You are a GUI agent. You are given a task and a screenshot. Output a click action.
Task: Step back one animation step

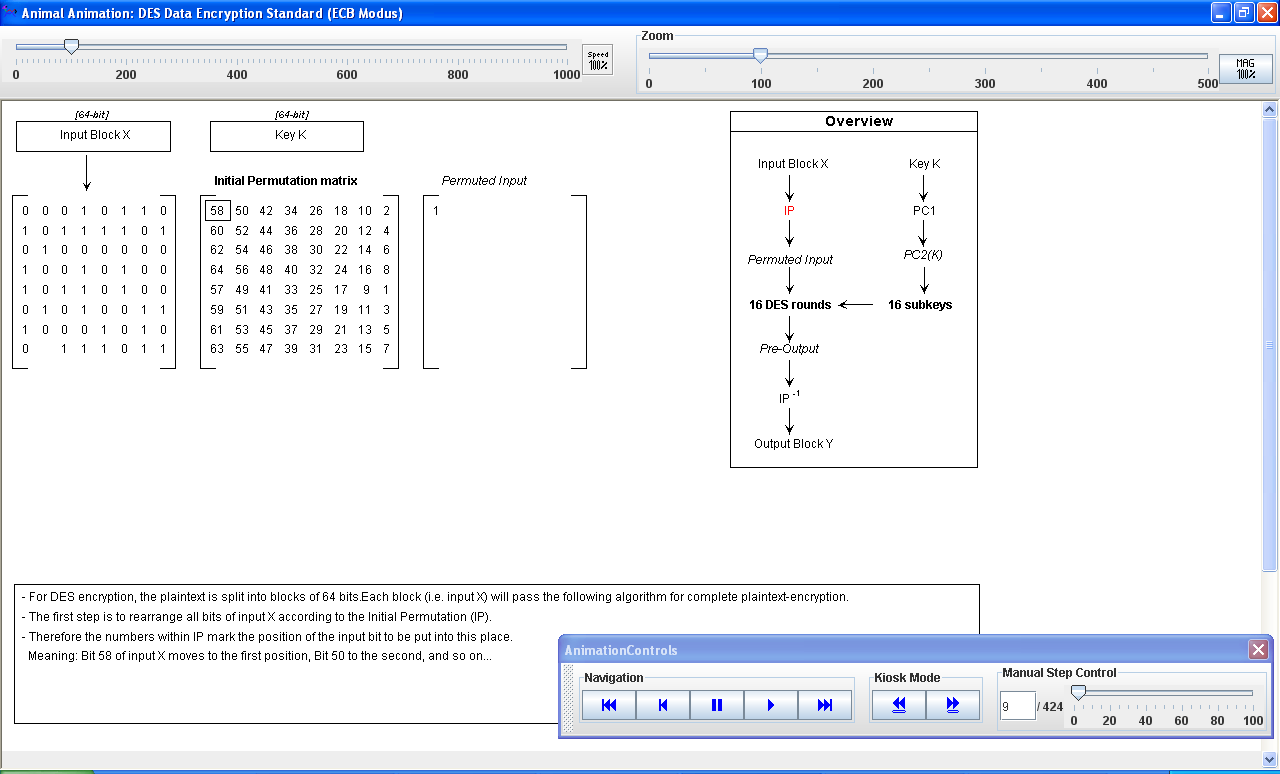coord(663,705)
